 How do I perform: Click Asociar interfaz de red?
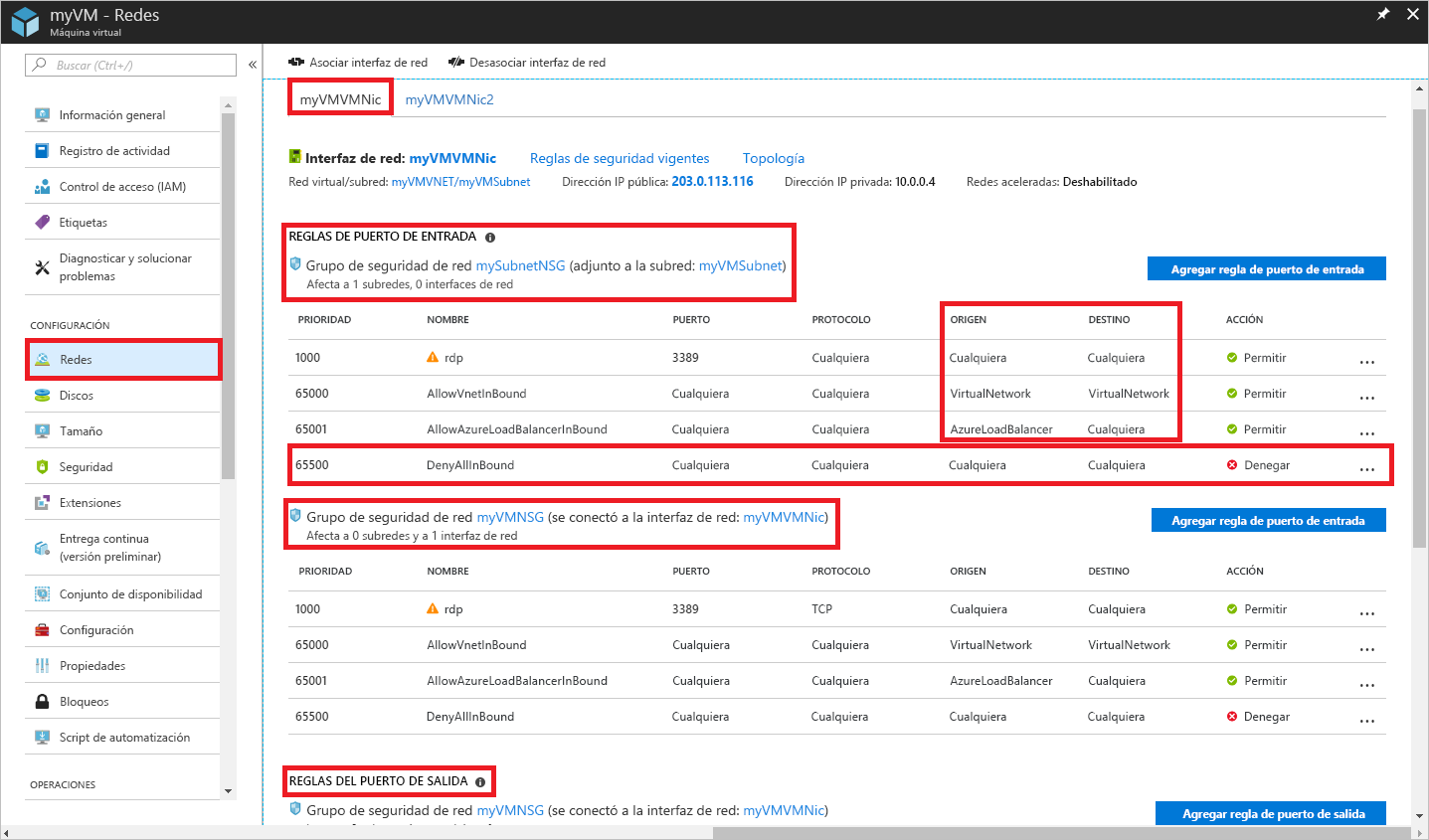coord(358,62)
